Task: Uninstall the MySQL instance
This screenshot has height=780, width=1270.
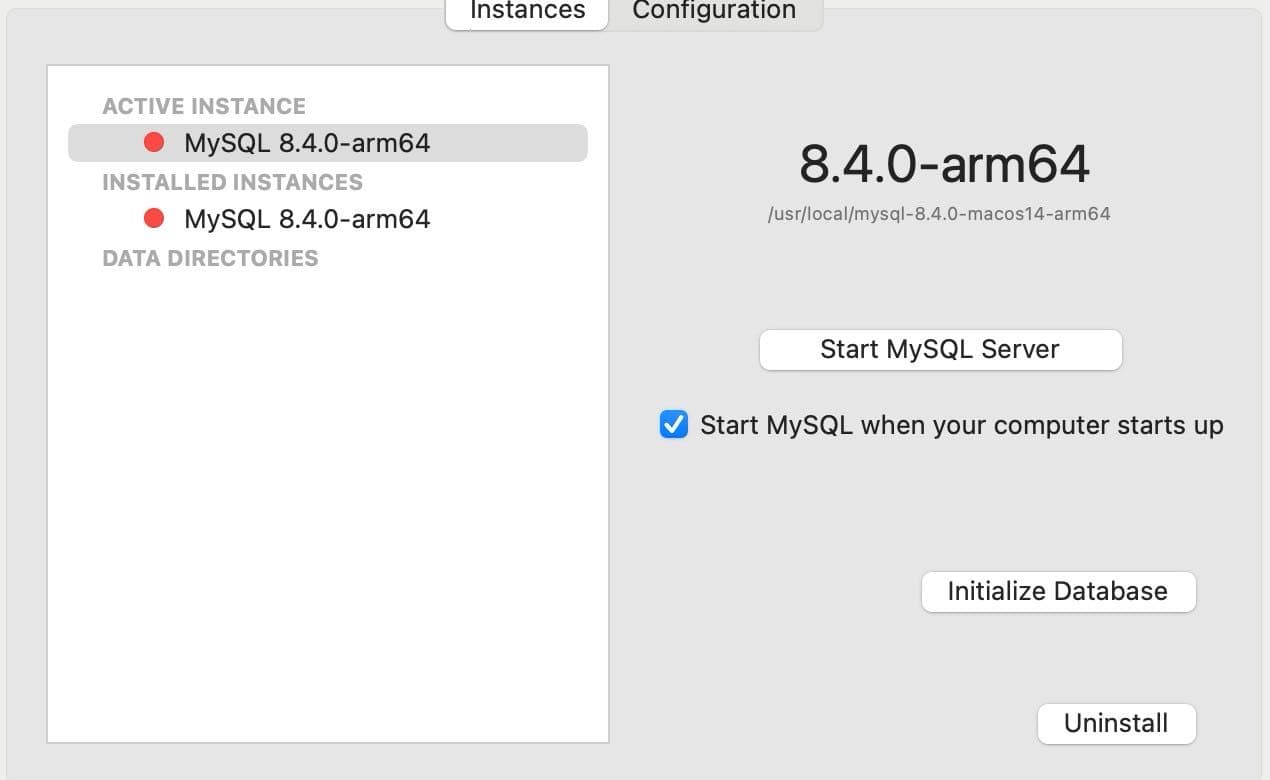Action: [x=1116, y=723]
